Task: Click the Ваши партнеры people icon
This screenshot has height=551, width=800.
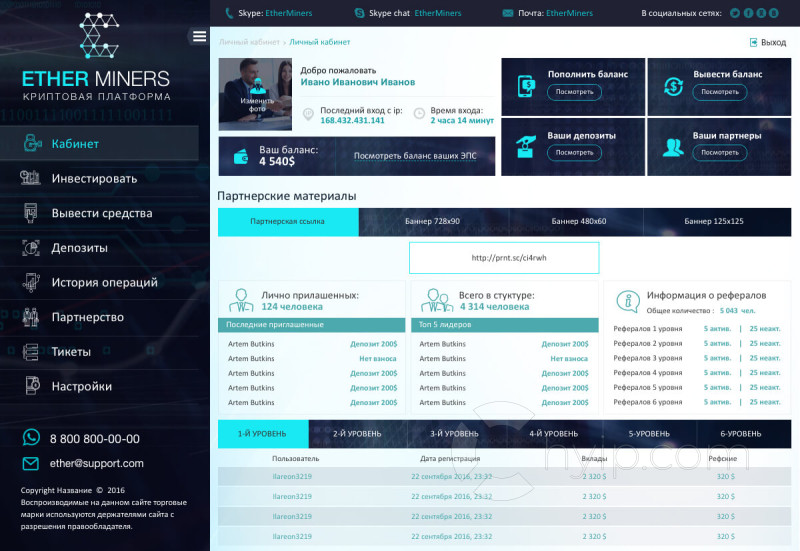Action: (673, 147)
